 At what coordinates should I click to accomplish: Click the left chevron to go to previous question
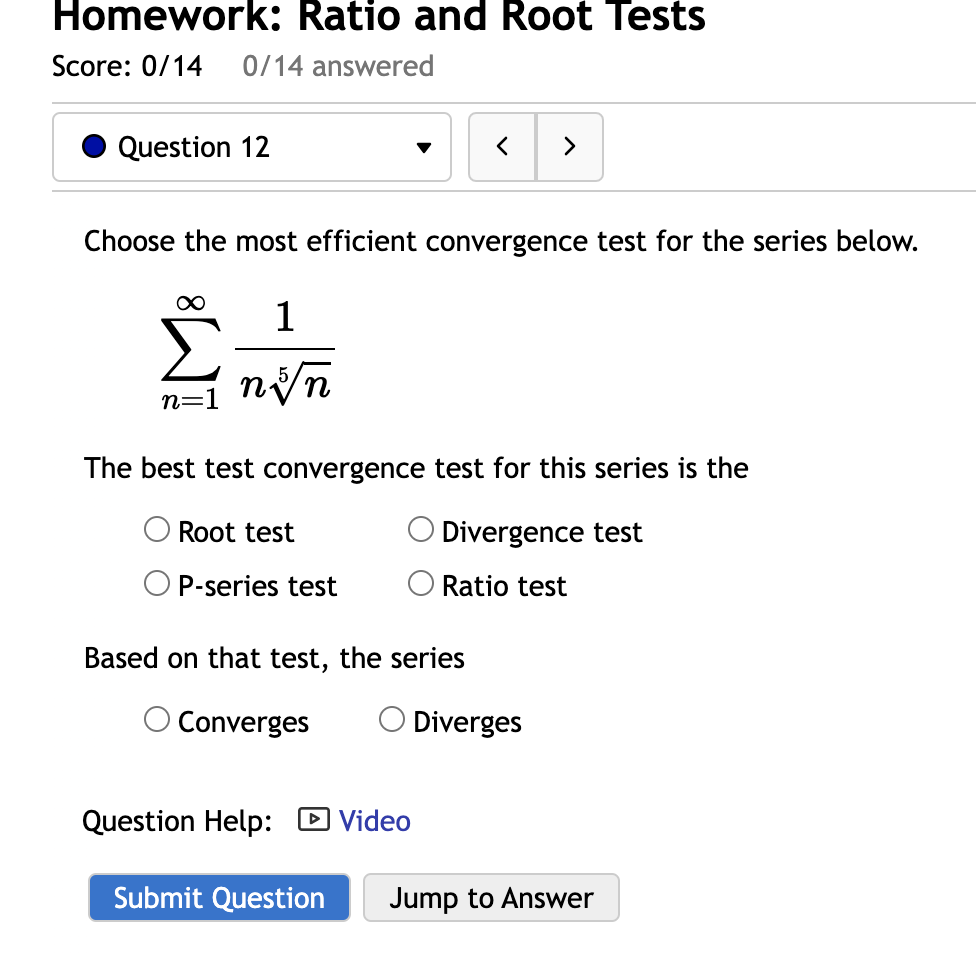pyautogui.click(x=502, y=146)
